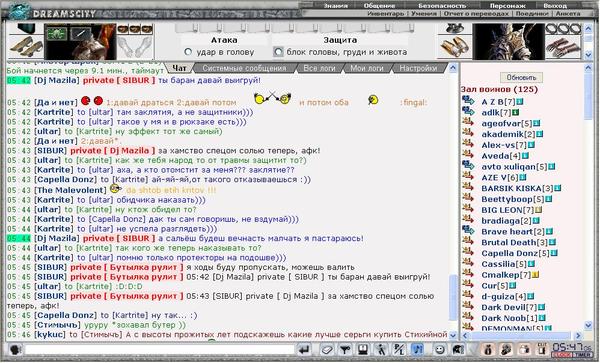Viewport: 600px width, 363px height.
Task: Open the smiley emoticon picker
Action: (440, 349)
